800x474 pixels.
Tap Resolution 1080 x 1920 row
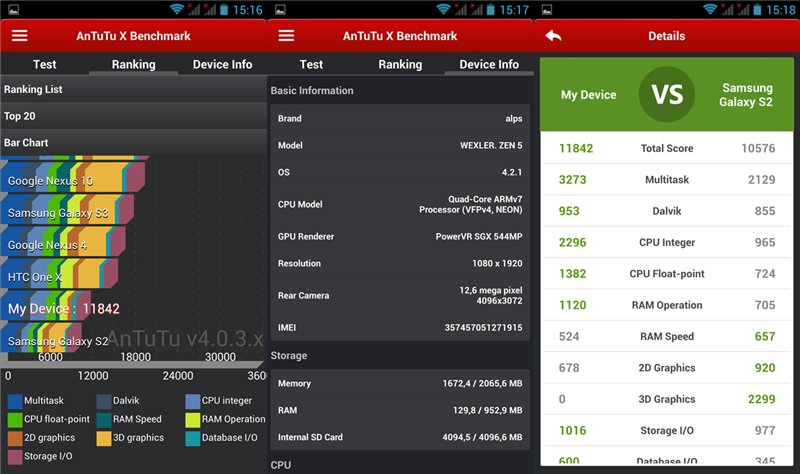click(400, 264)
